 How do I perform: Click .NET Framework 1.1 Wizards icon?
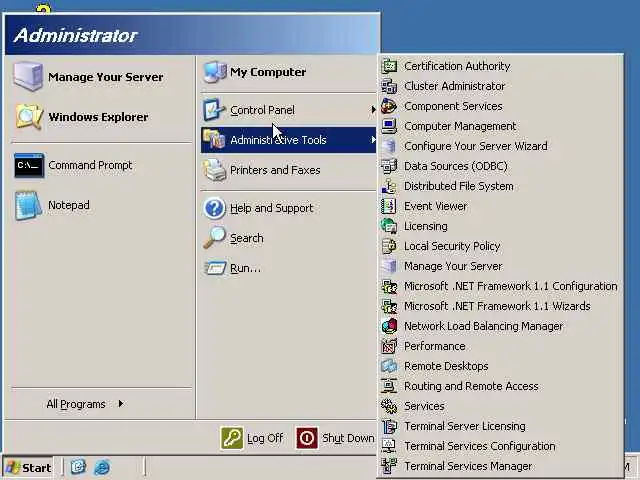(389, 306)
